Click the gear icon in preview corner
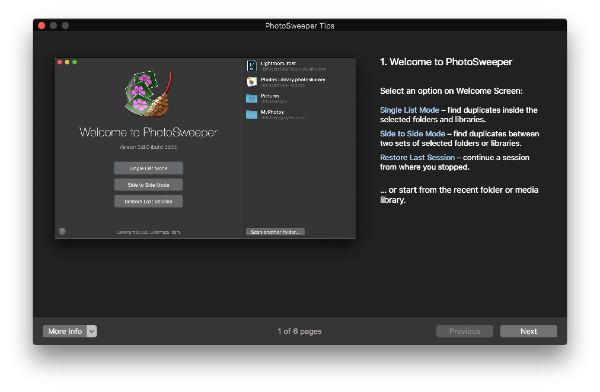 pos(62,231)
